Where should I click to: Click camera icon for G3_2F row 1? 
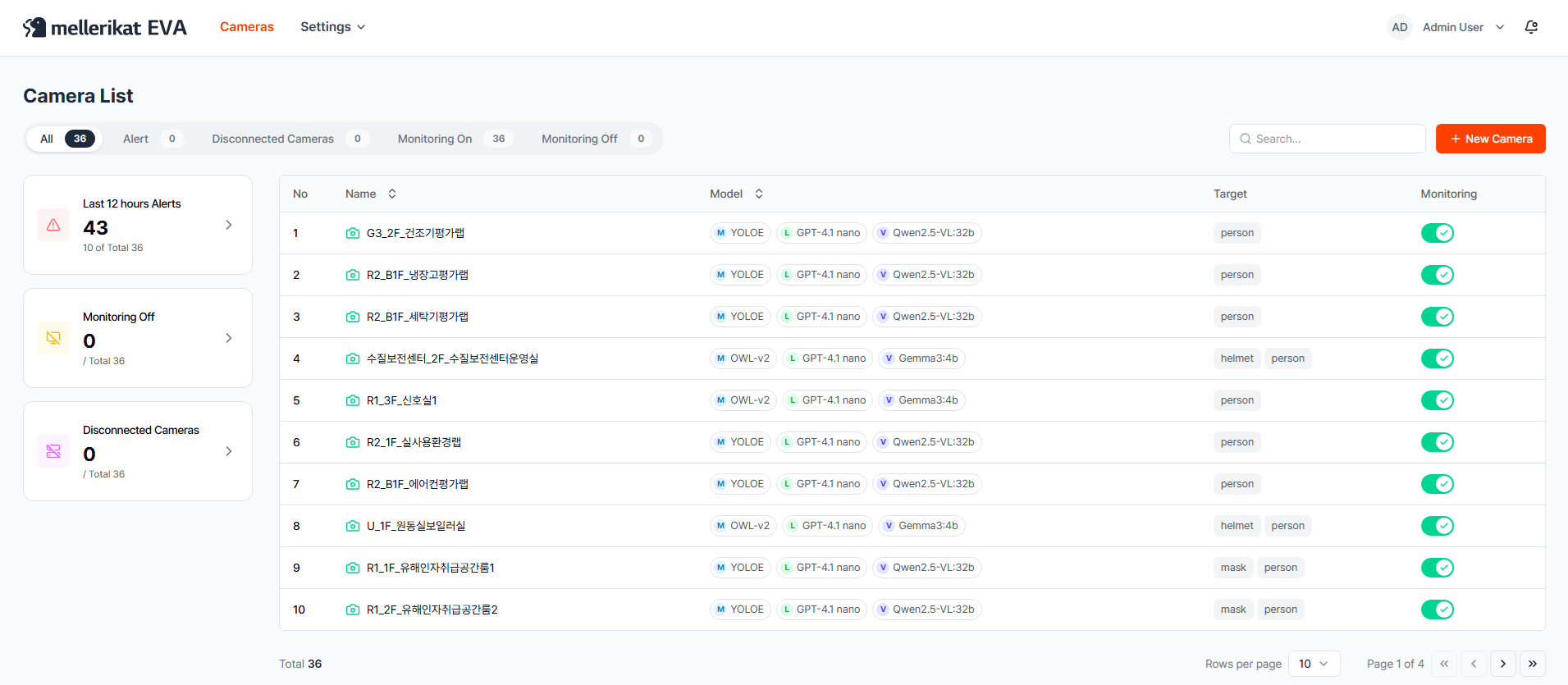point(353,233)
